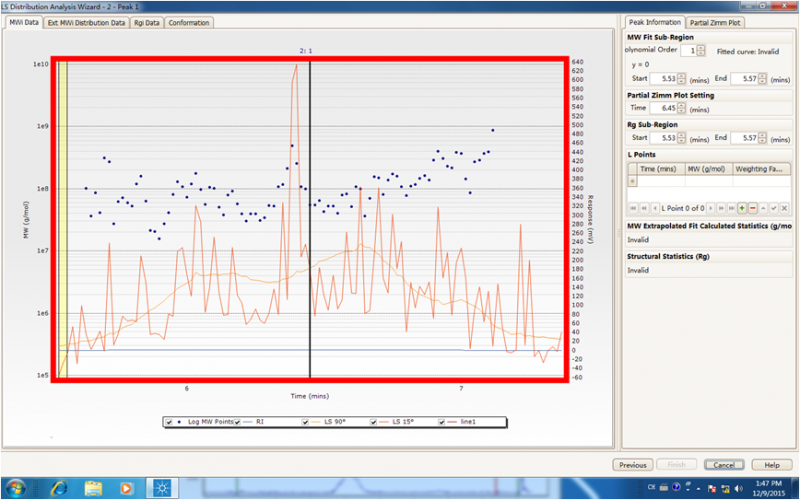800x500 pixels.
Task: Open Rgi Data tab
Action: pos(146,23)
